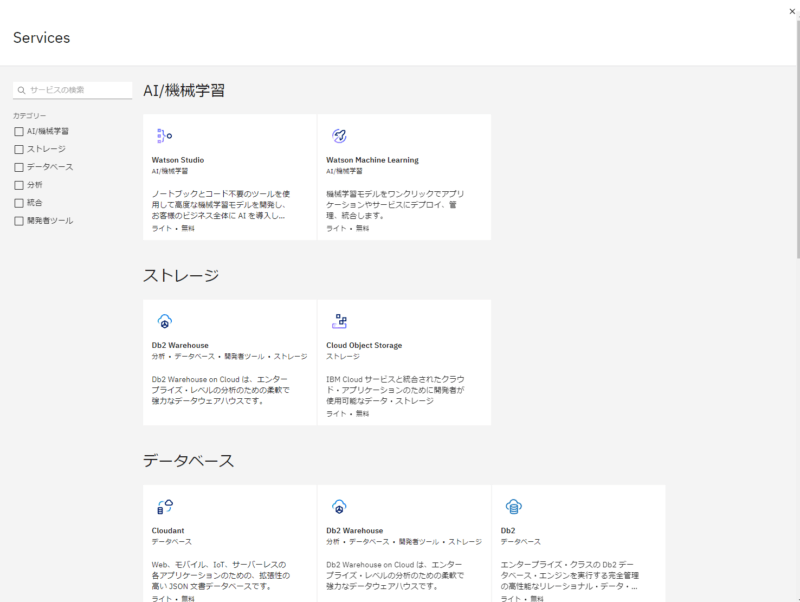Open the Cloud Object Storage card title
800x602 pixels.
[x=364, y=345]
